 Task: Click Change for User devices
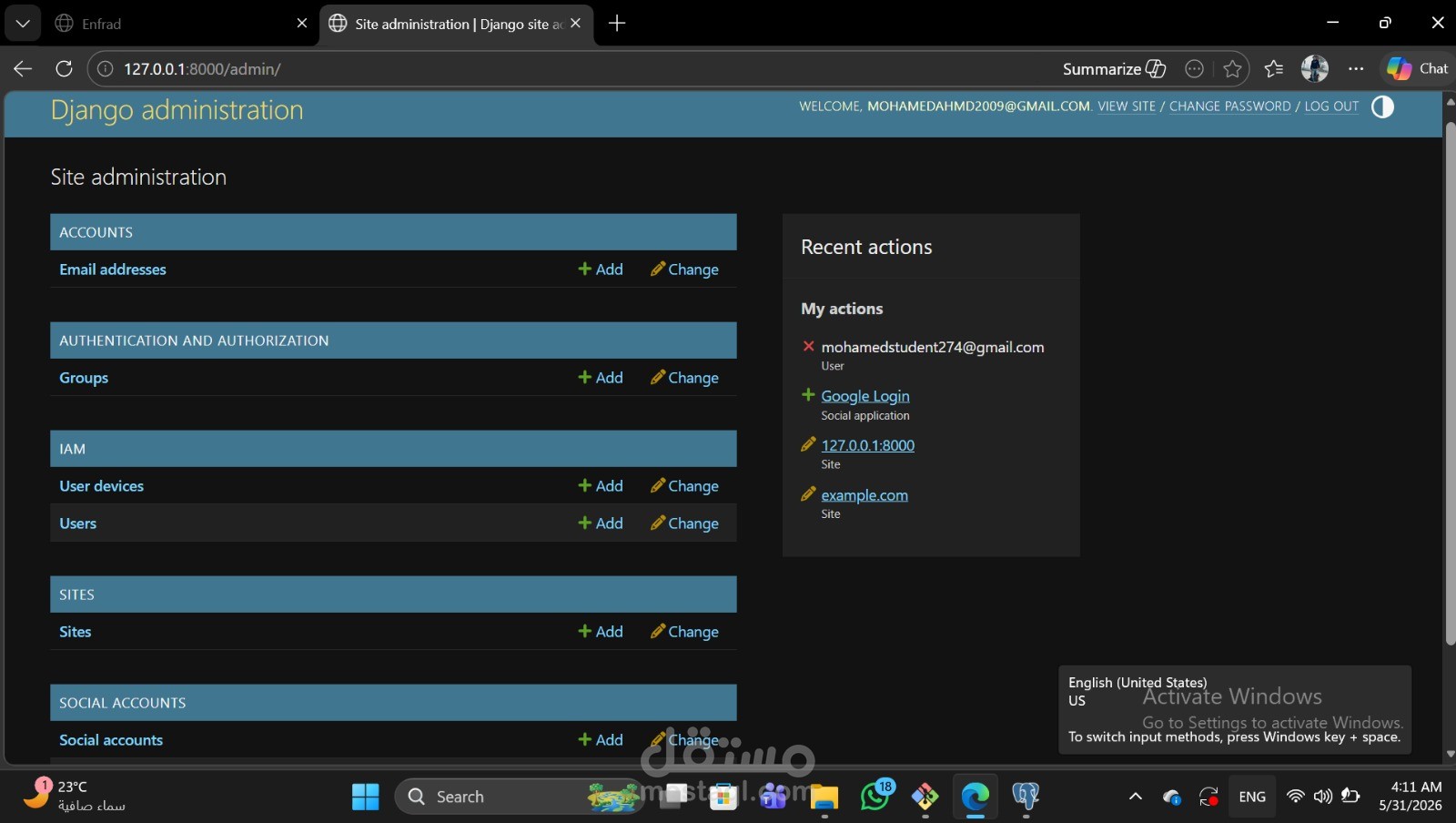(x=684, y=486)
